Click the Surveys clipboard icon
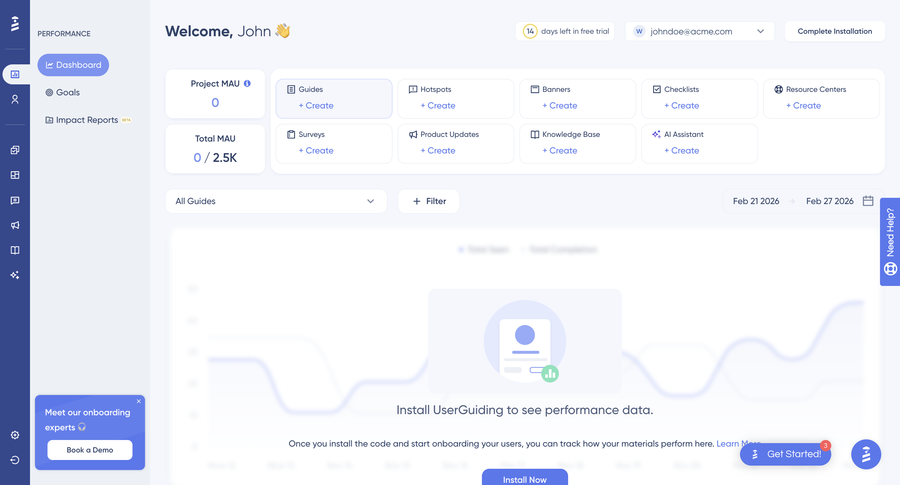 pos(291,134)
